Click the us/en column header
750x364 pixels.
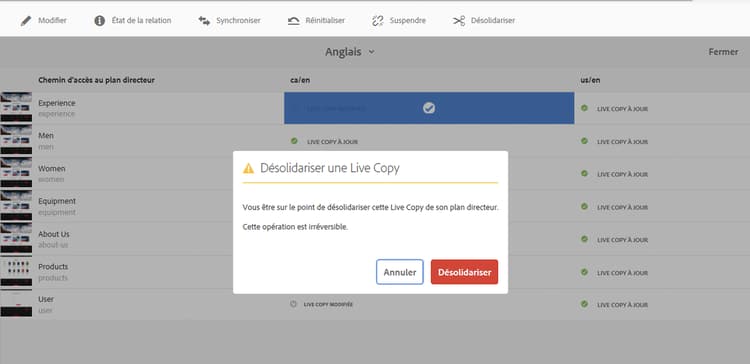click(590, 80)
